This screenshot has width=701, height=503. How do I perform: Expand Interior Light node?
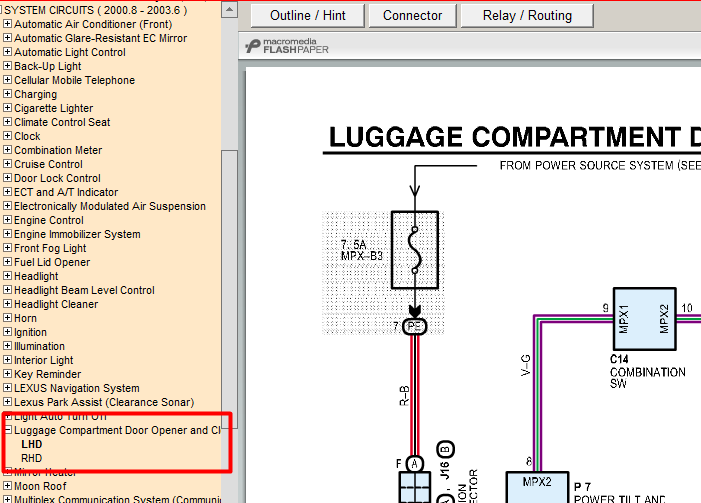[7, 360]
